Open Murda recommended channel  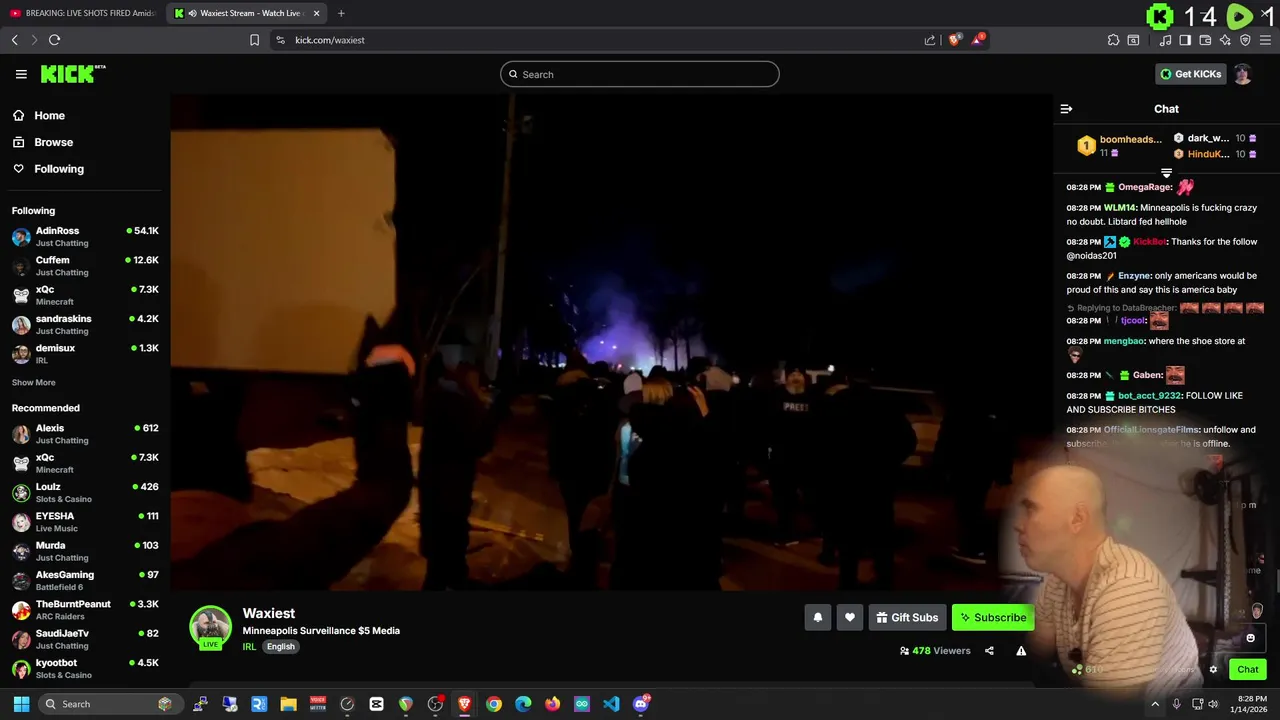[85, 551]
